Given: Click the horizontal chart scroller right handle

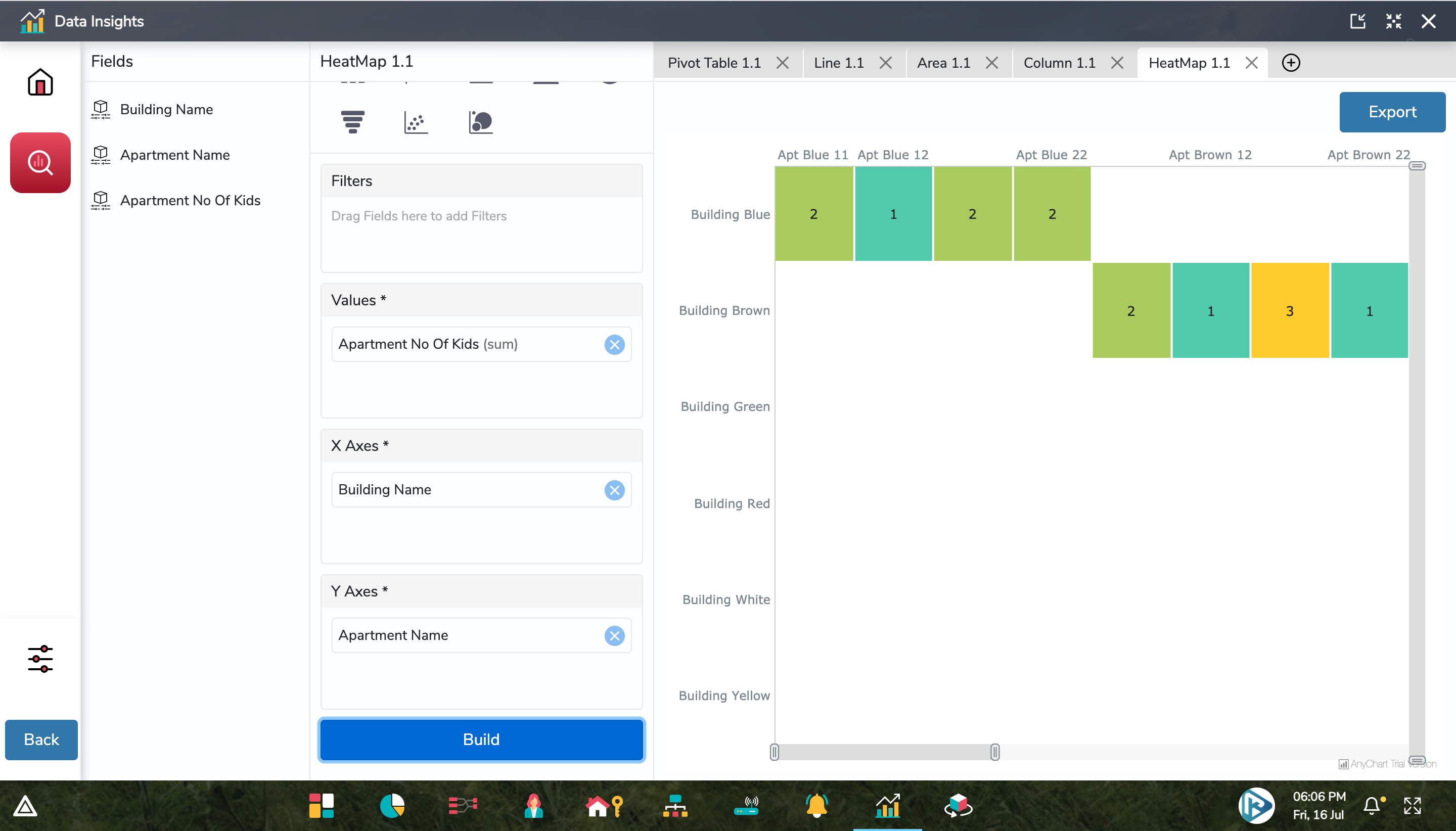Looking at the screenshot, I should 994,752.
